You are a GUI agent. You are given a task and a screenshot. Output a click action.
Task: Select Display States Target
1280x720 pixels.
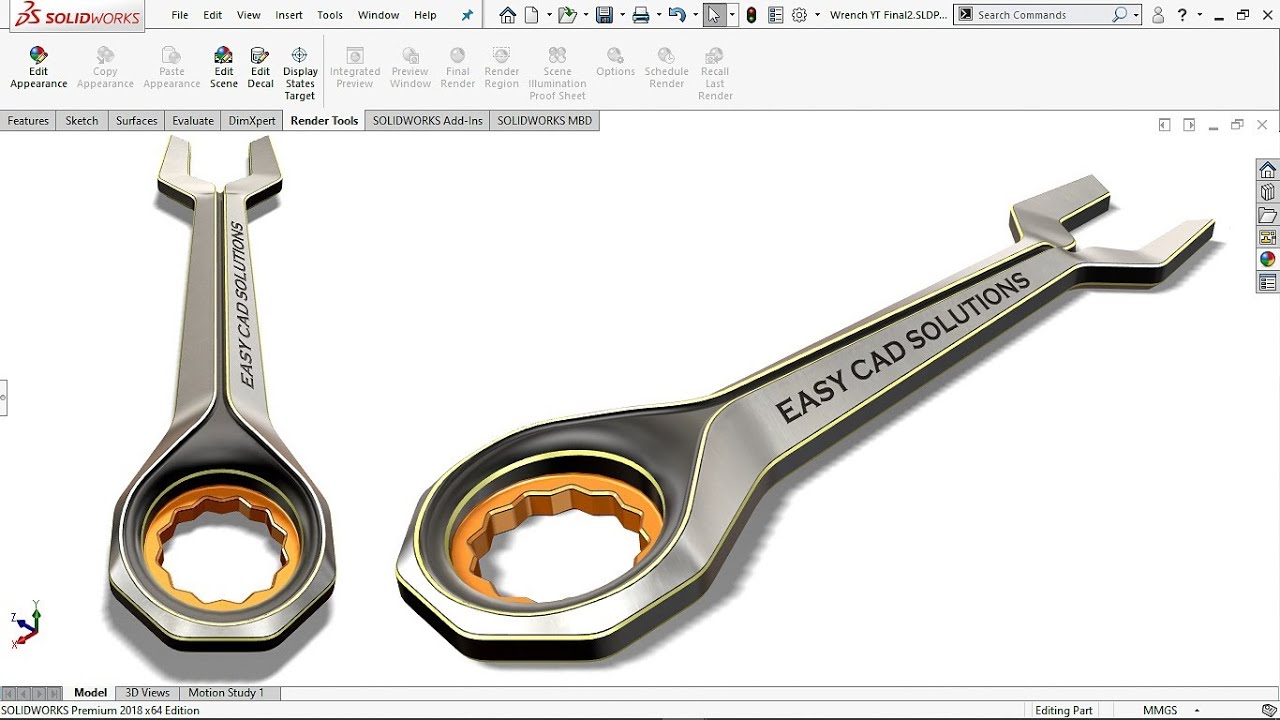(300, 74)
